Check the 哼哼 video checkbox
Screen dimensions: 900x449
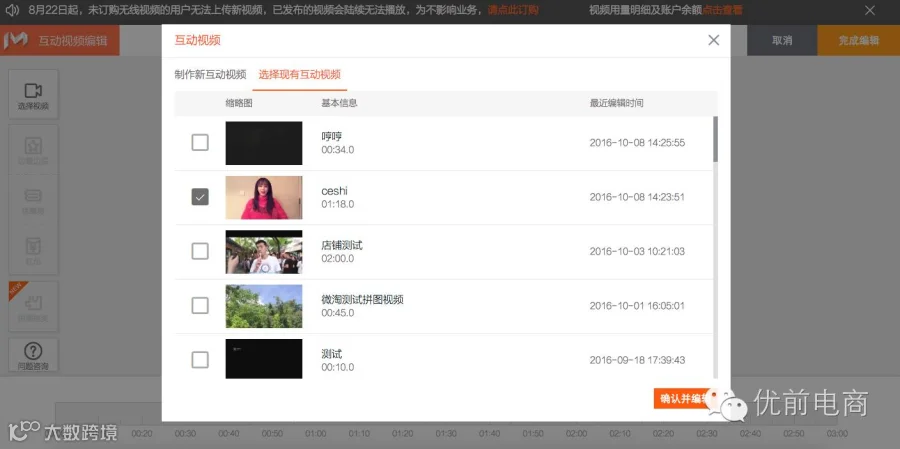point(200,142)
